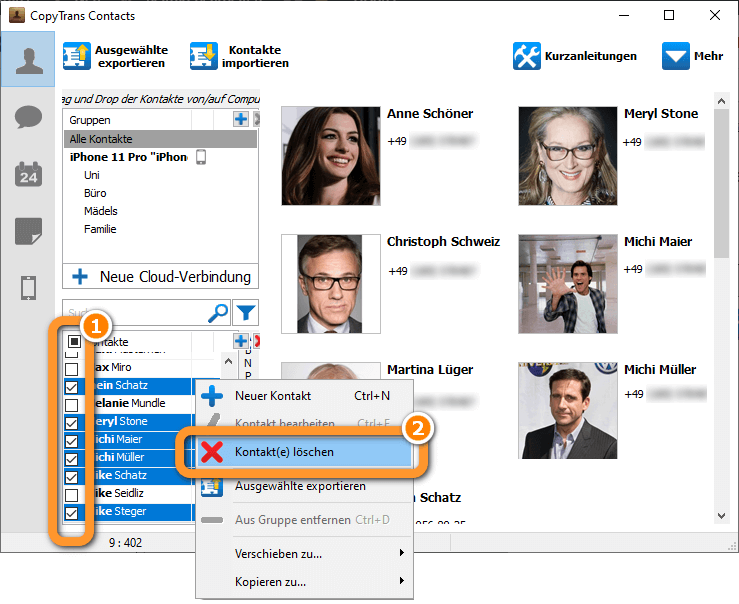Click the blue plus icon beside Neuer Kontakt
This screenshot has height=604, width=739.
[x=212, y=396]
